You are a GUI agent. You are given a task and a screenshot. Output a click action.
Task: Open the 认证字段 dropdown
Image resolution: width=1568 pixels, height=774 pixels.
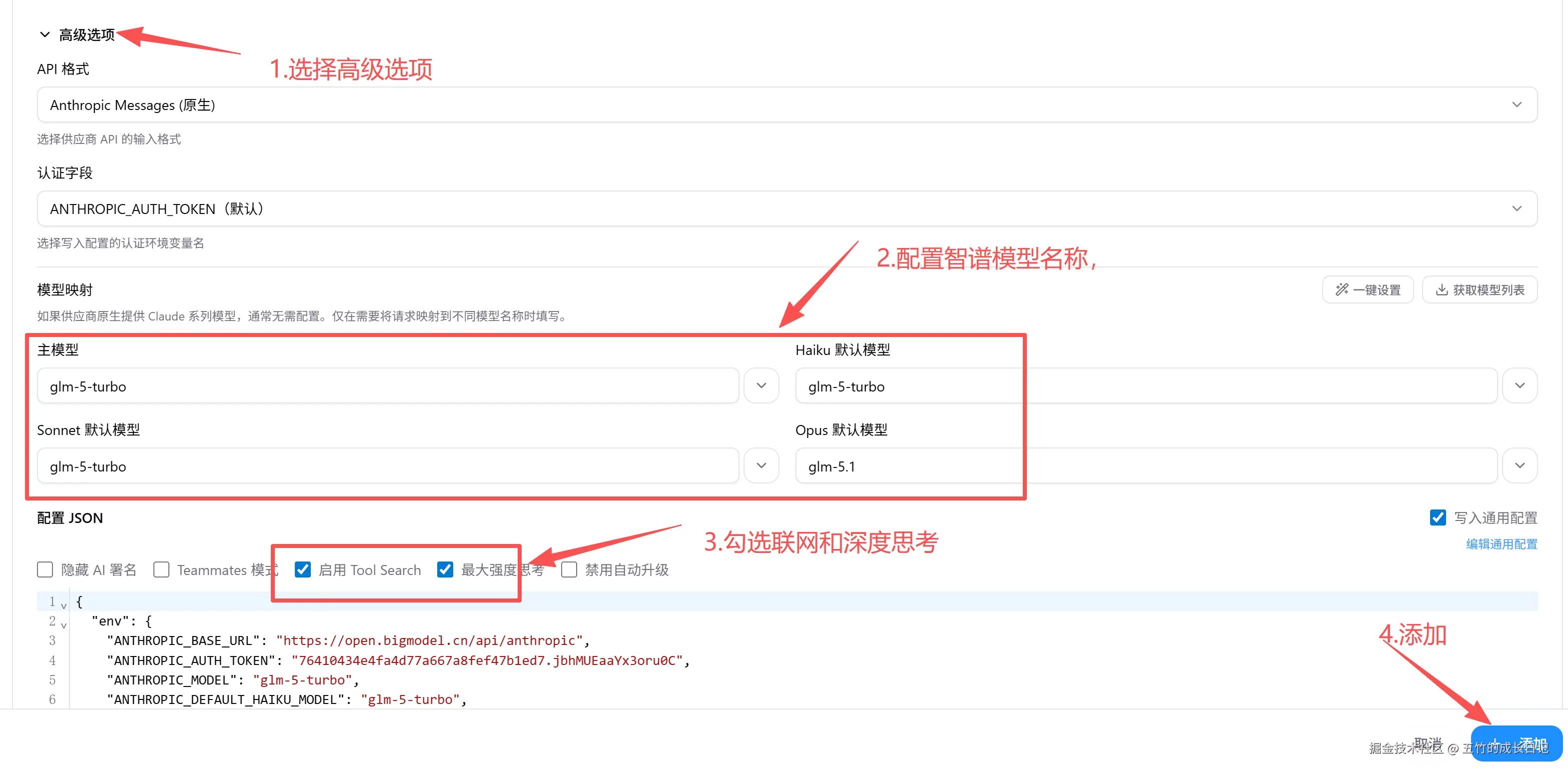[787, 209]
